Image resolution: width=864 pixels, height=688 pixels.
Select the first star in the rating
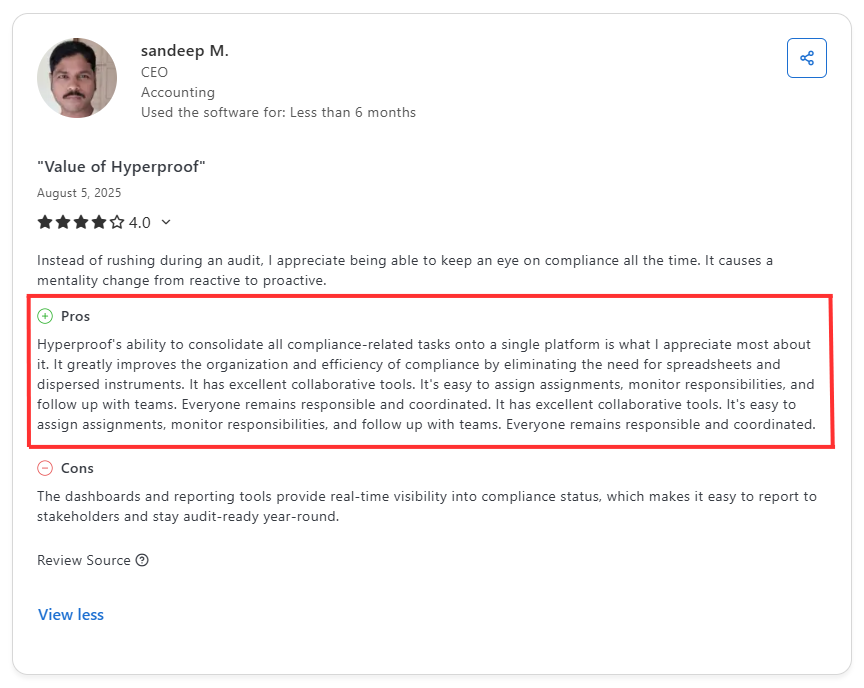44,222
